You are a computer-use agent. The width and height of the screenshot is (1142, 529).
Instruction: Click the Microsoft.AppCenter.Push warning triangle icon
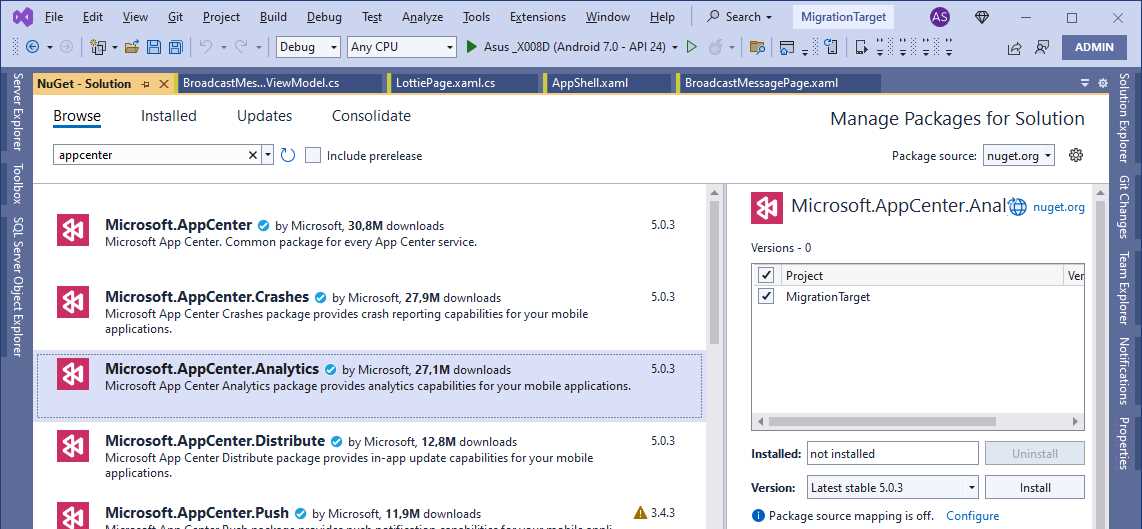click(640, 512)
